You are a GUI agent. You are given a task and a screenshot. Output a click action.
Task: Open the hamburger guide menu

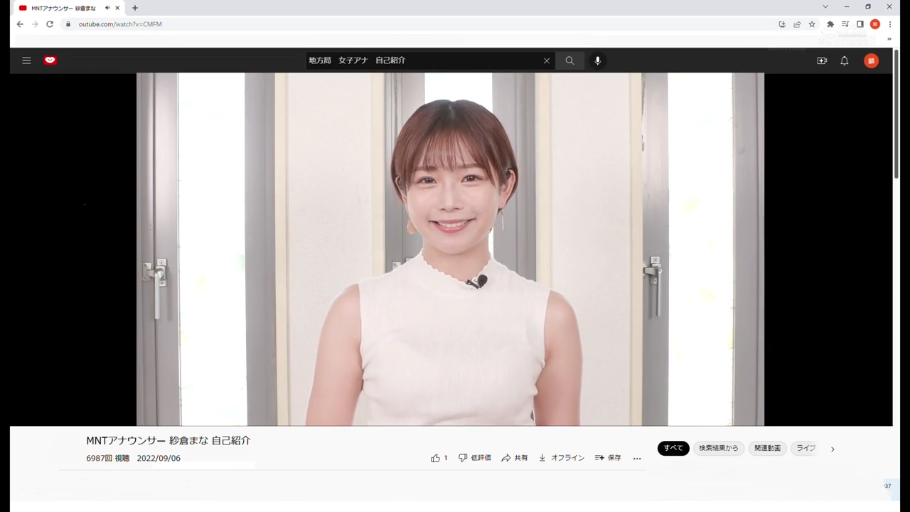pos(27,61)
